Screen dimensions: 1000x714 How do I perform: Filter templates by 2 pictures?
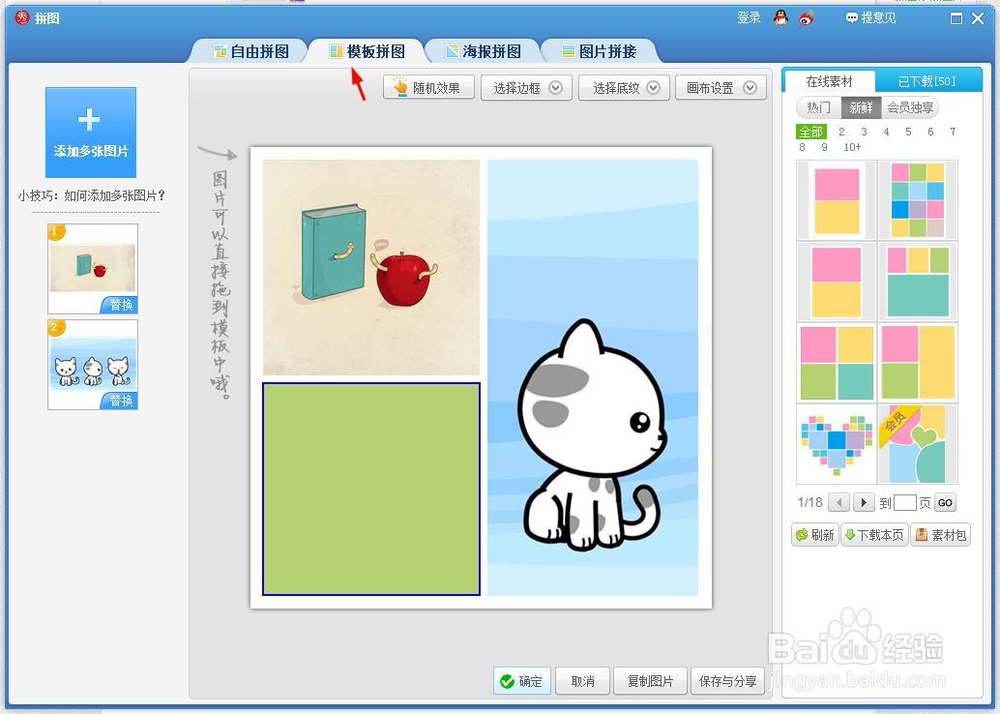842,132
